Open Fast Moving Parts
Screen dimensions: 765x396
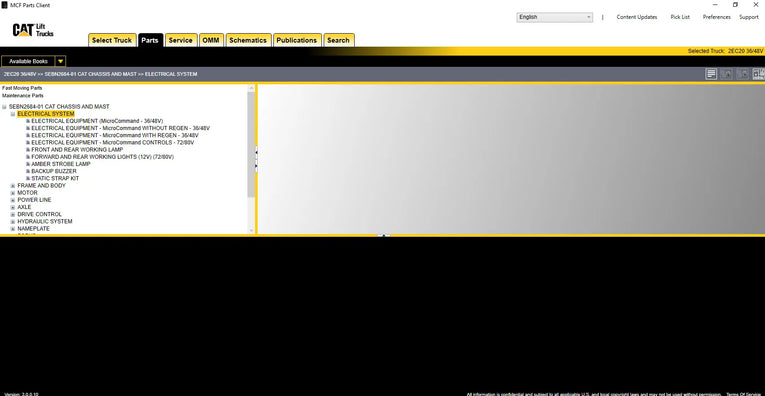pos(22,88)
